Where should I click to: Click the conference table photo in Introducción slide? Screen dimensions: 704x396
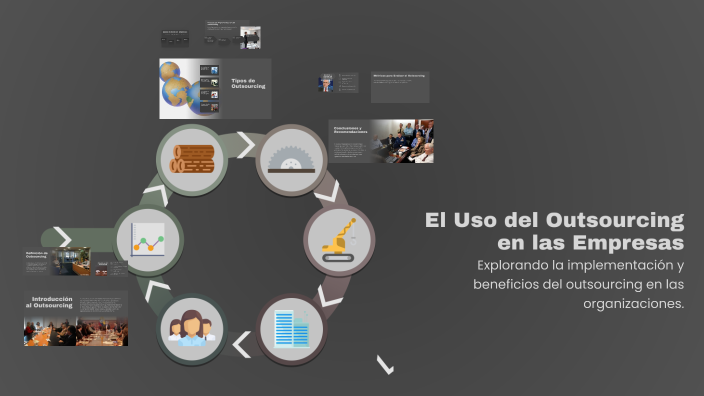76,331
